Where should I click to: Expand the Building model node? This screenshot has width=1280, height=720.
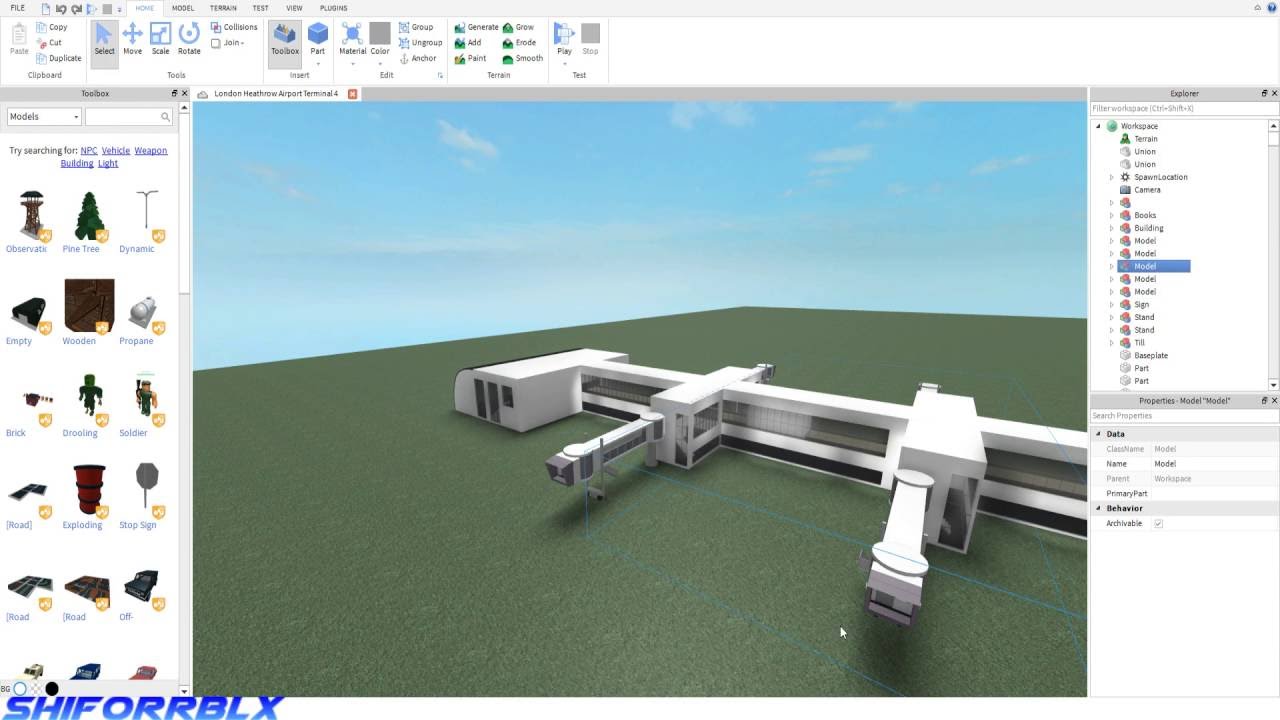pos(1111,228)
